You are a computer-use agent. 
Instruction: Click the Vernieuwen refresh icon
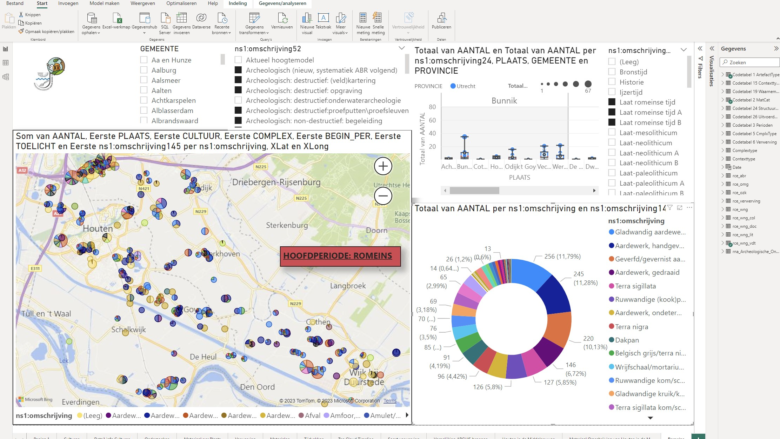click(283, 27)
